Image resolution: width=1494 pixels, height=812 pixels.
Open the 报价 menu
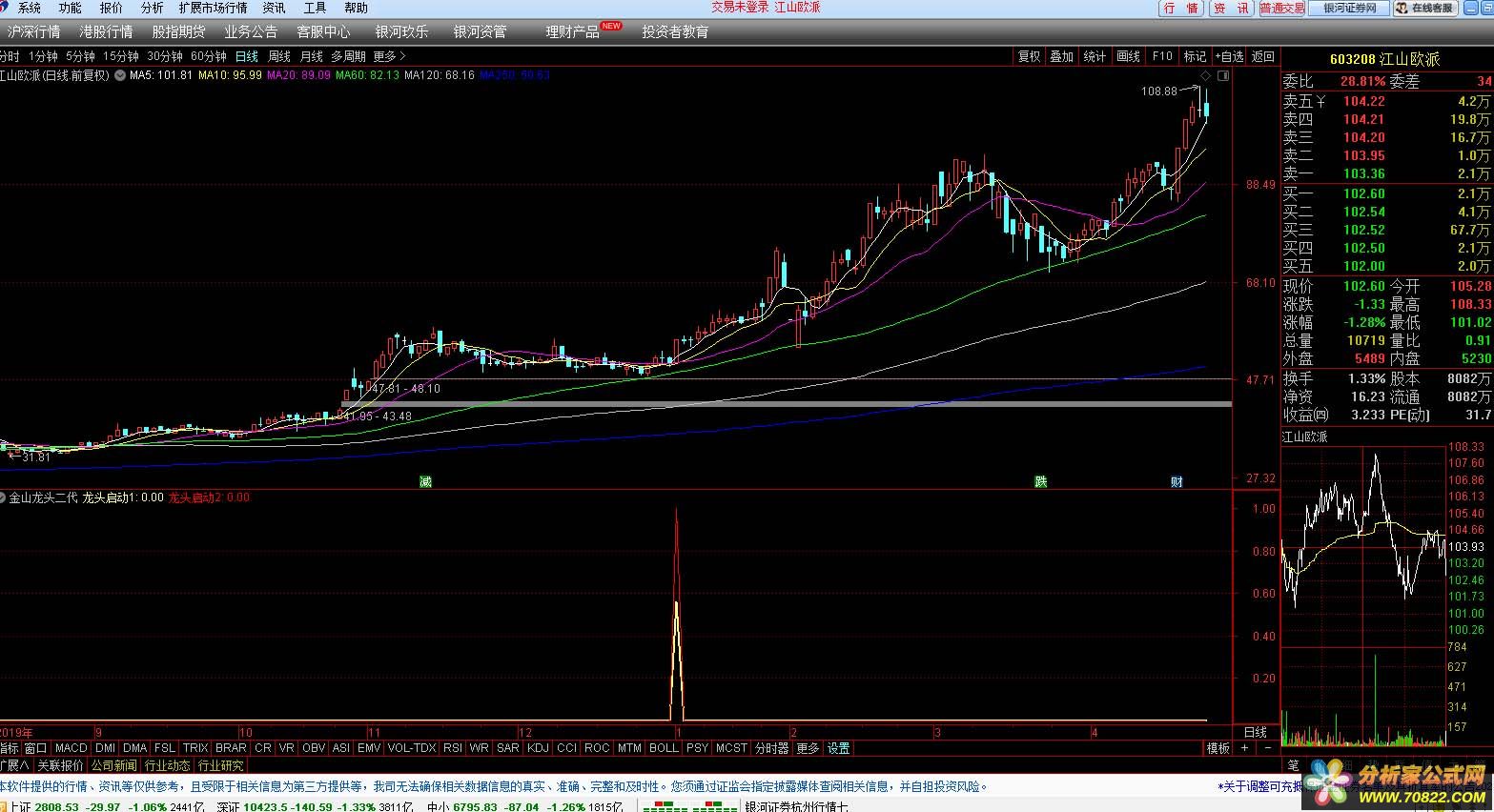tap(111, 8)
